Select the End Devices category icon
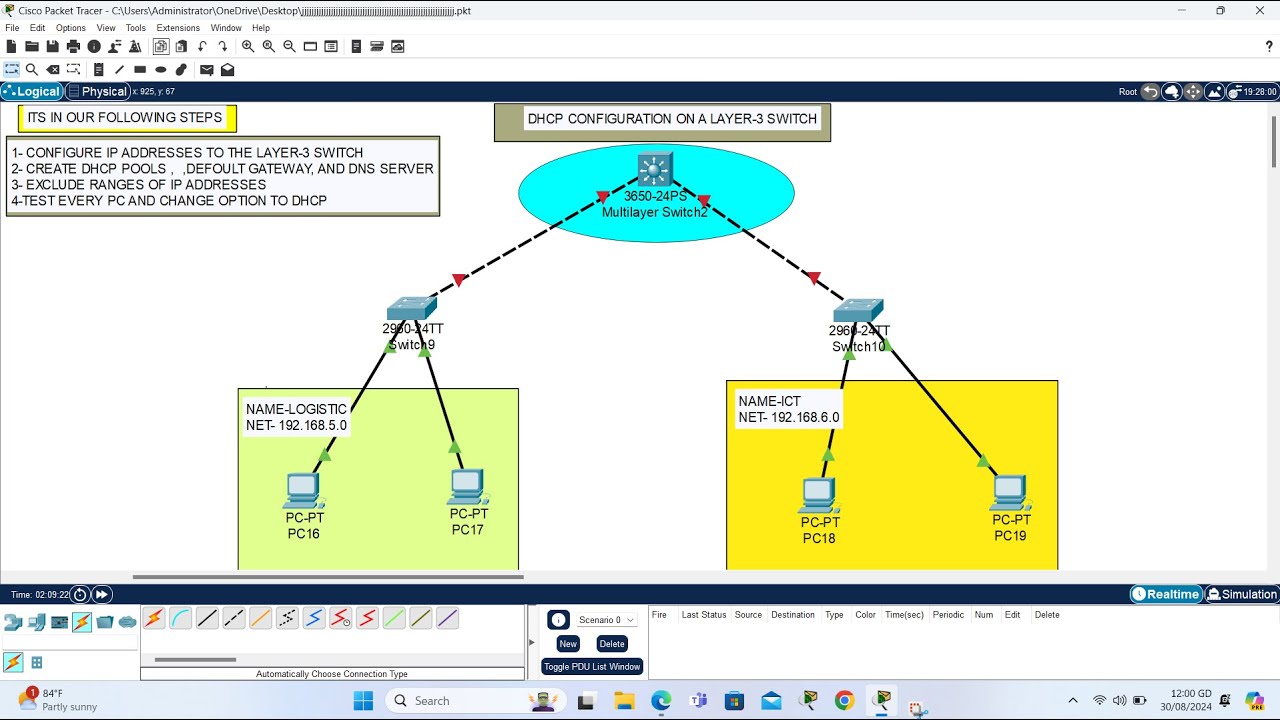 pos(36,622)
